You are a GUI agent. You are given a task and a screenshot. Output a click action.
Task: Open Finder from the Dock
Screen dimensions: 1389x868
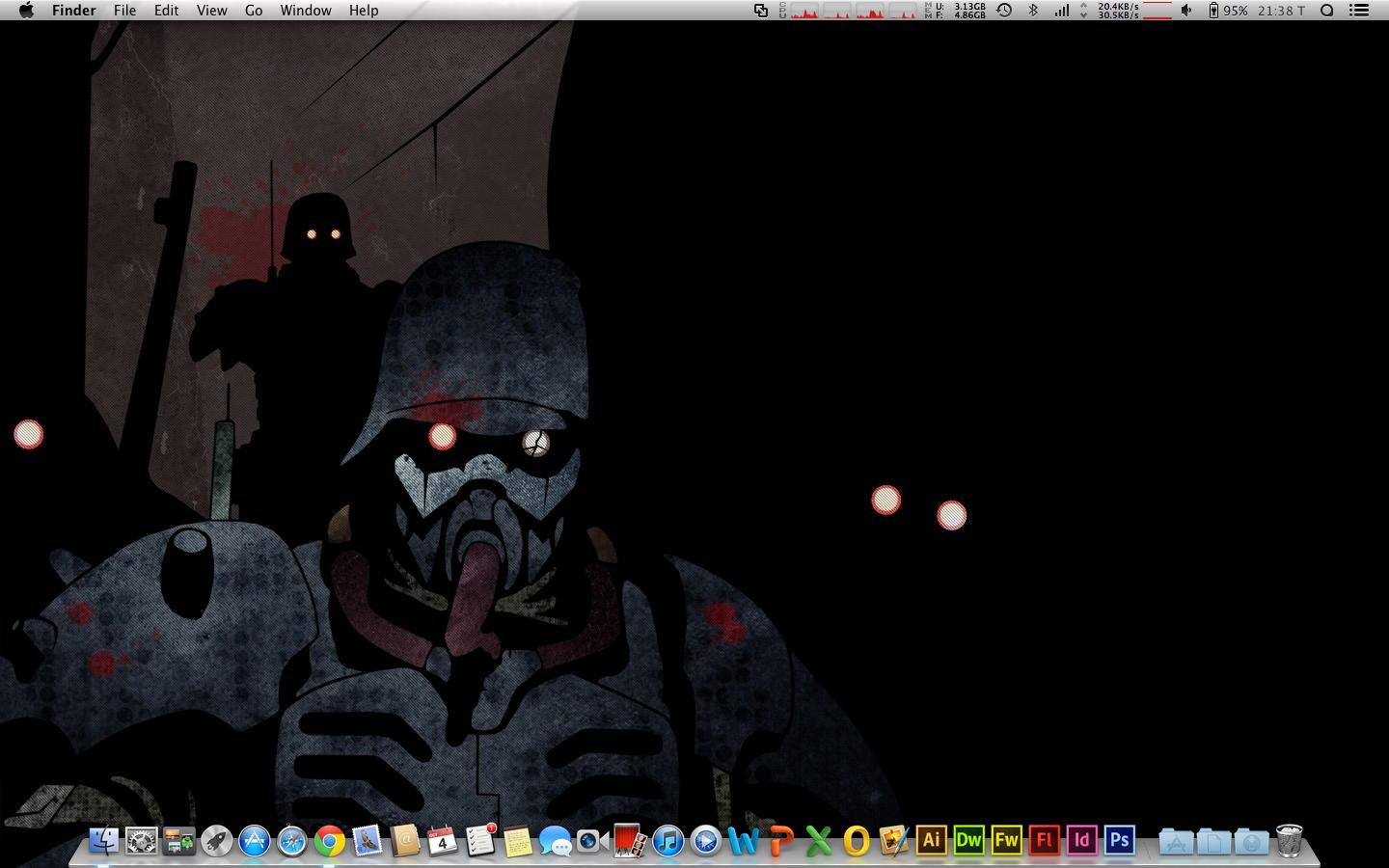coord(104,841)
